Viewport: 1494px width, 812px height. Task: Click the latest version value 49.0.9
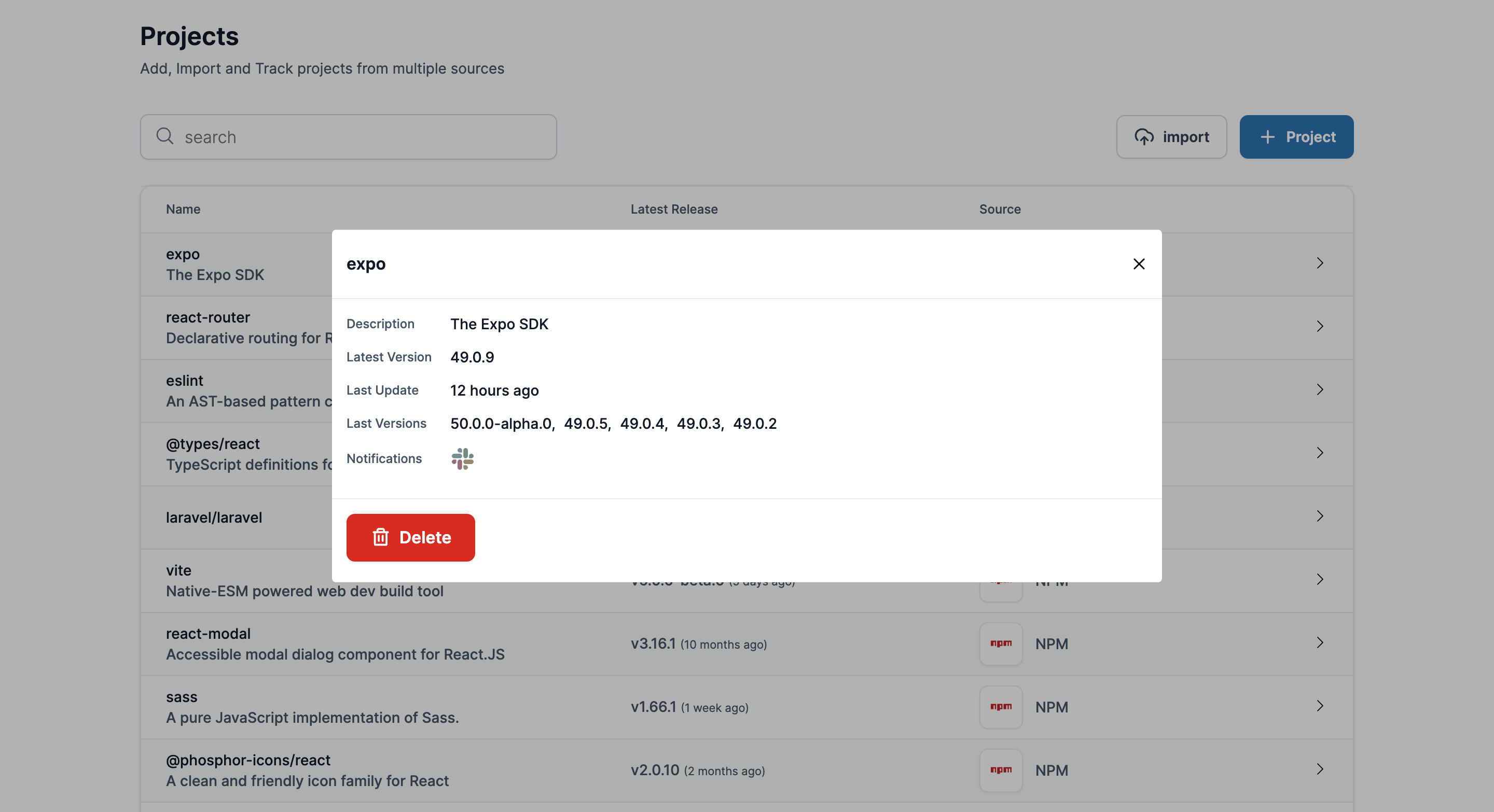472,357
